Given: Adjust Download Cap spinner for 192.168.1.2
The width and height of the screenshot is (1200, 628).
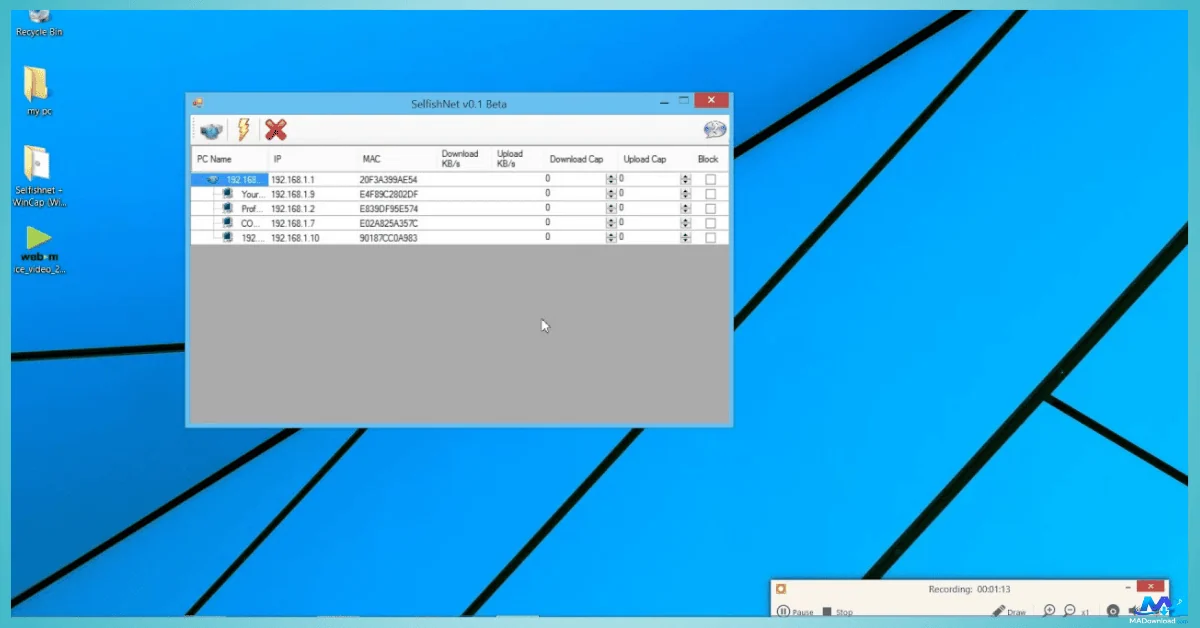Looking at the screenshot, I should pyautogui.click(x=611, y=209).
